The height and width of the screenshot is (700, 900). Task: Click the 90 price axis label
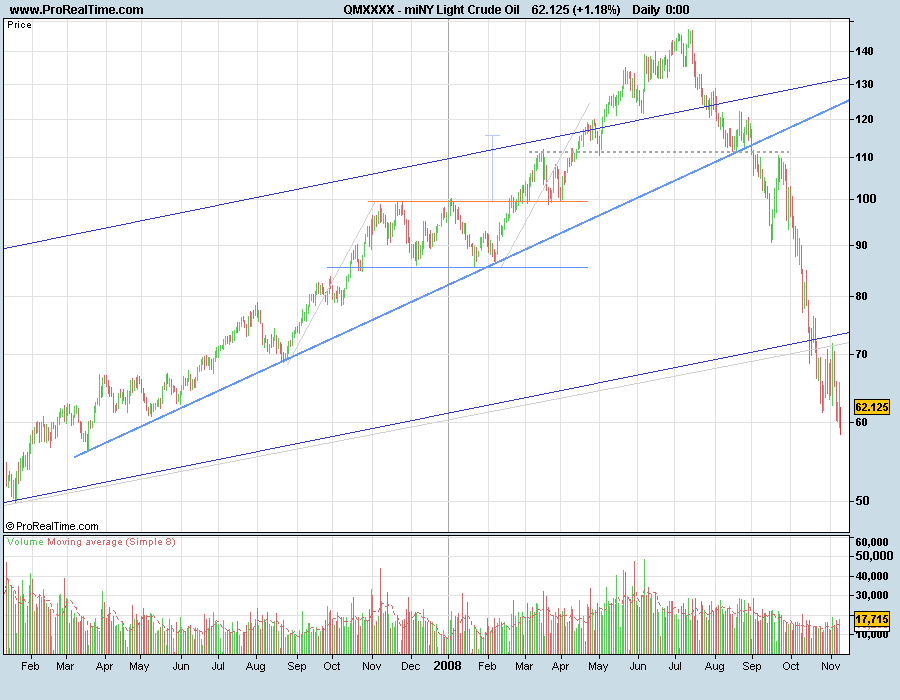pyautogui.click(x=862, y=245)
